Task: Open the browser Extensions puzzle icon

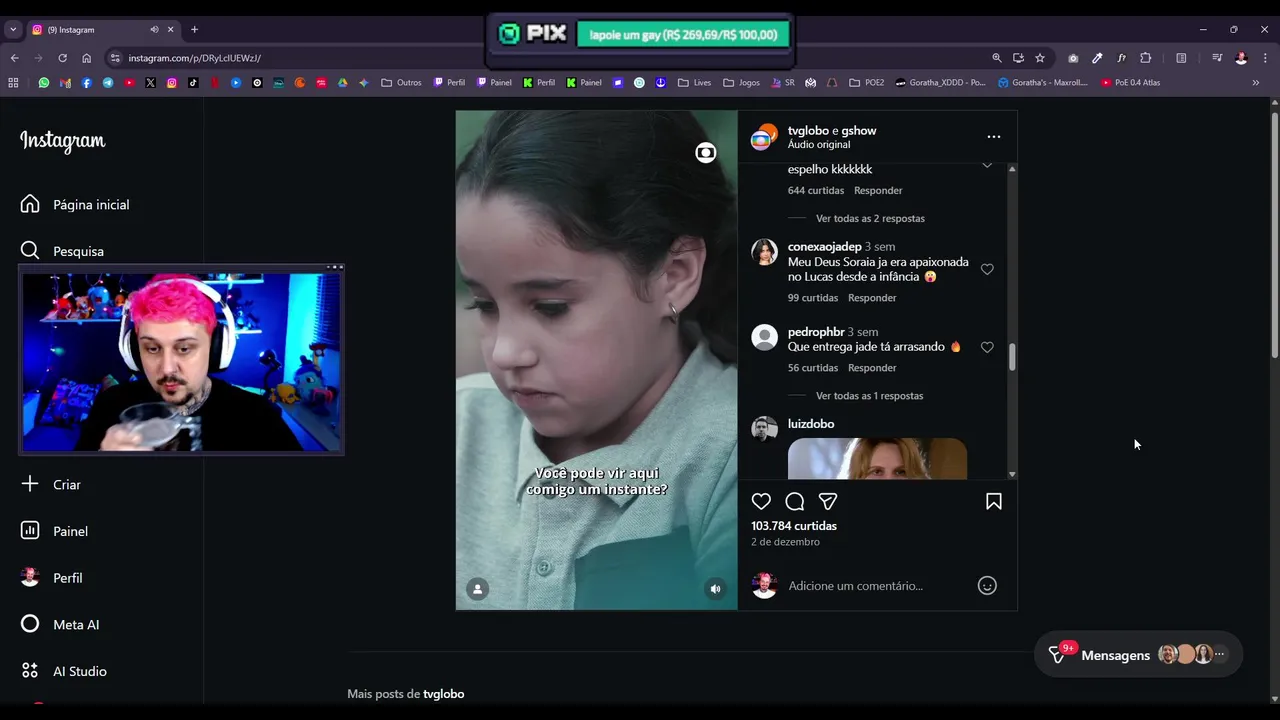Action: [x=1146, y=58]
